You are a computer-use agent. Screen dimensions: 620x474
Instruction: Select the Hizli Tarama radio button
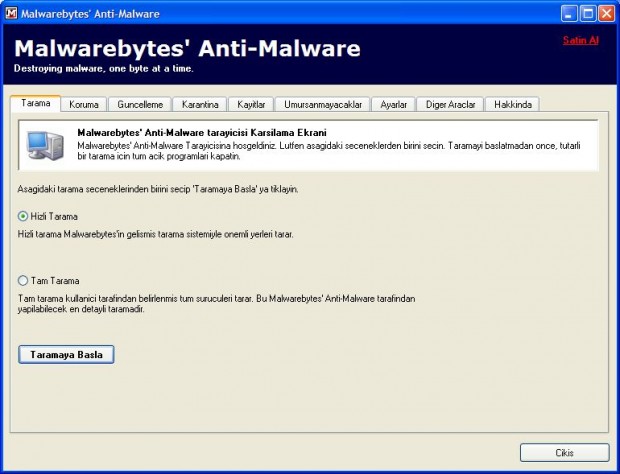[x=23, y=216]
